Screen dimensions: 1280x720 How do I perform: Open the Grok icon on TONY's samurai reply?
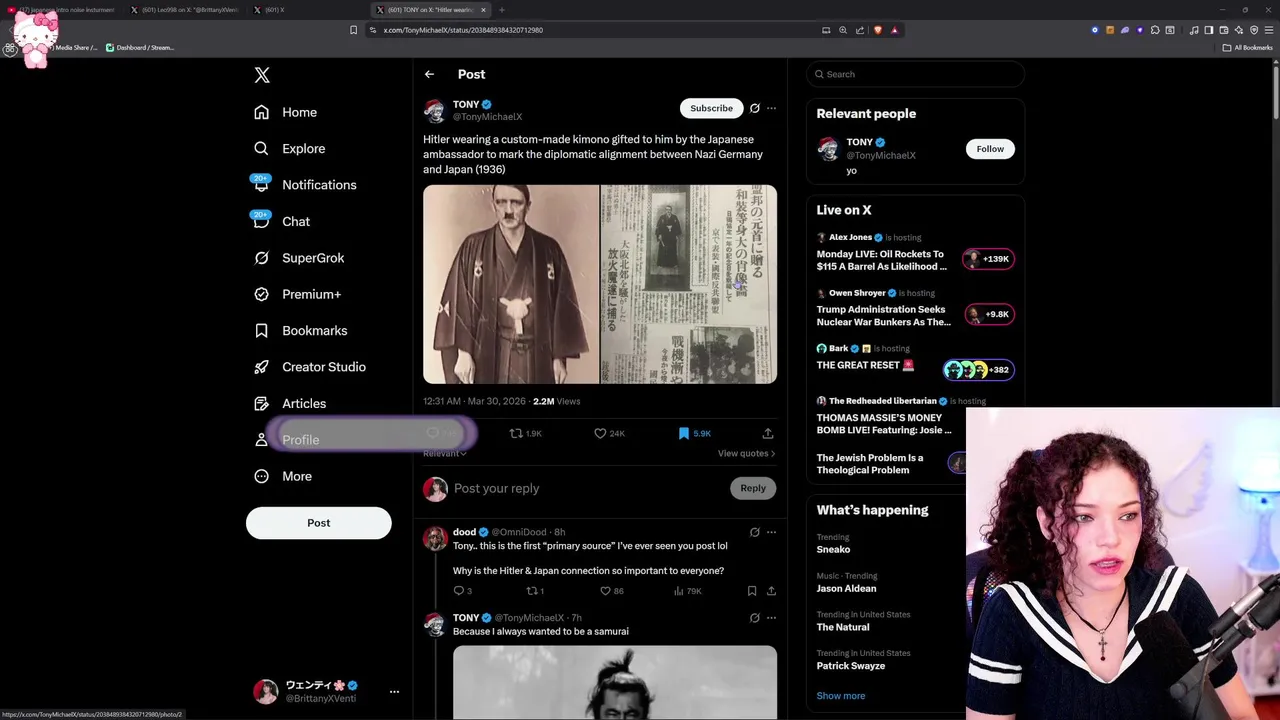[x=755, y=618]
